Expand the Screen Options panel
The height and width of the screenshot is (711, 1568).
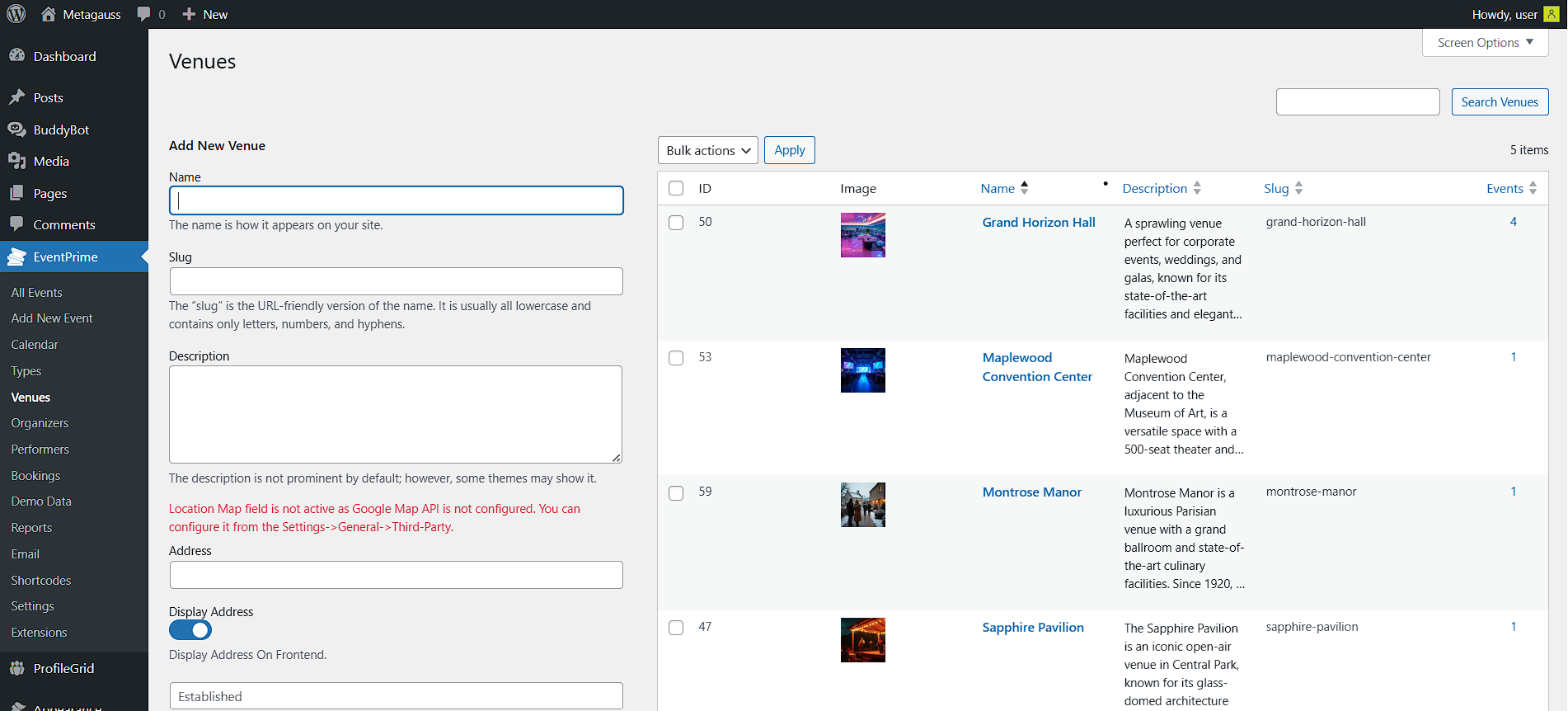click(1485, 43)
